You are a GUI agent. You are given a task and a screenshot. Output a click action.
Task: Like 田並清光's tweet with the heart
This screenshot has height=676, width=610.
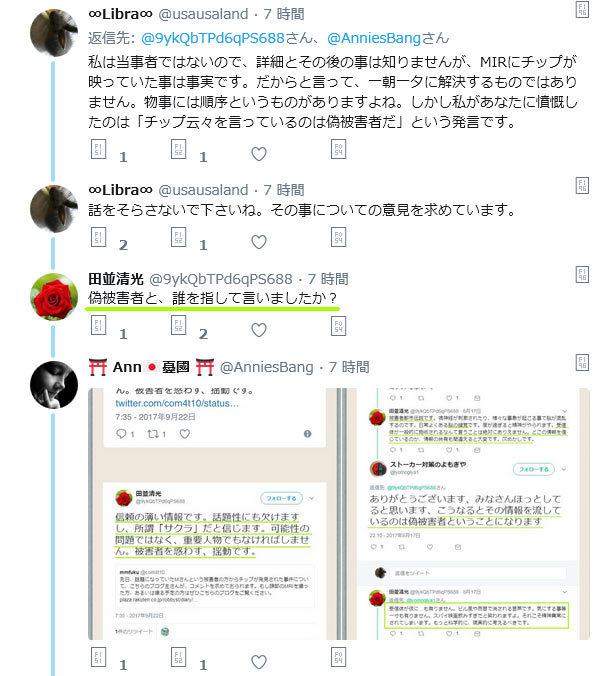pos(259,330)
